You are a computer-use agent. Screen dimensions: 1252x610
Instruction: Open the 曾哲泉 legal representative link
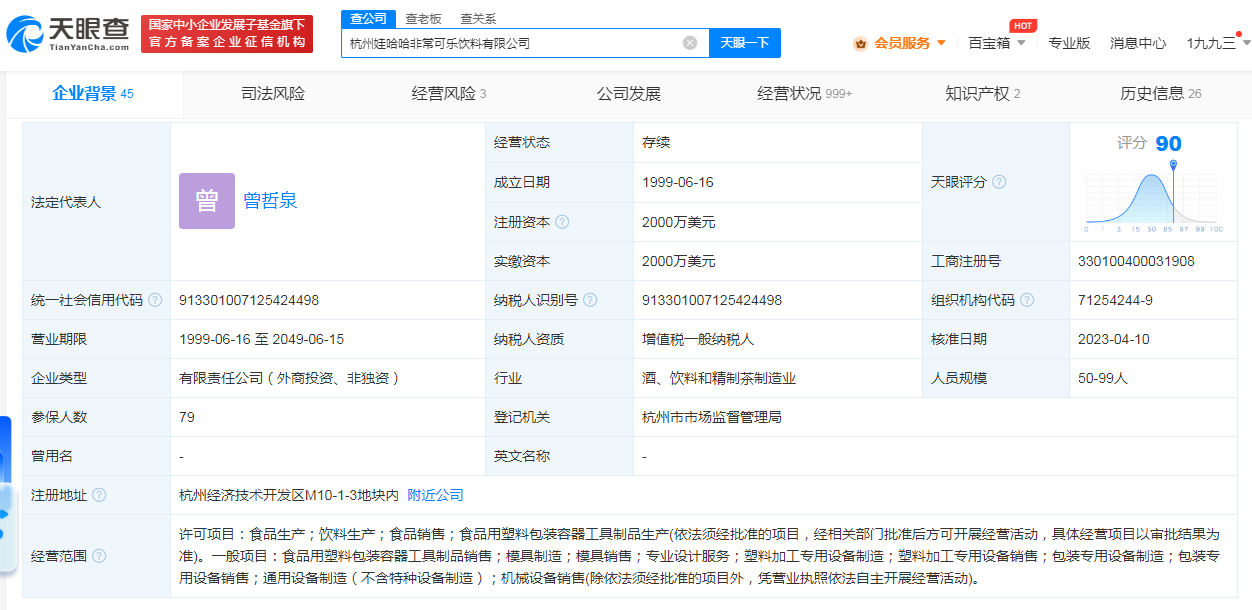(270, 201)
